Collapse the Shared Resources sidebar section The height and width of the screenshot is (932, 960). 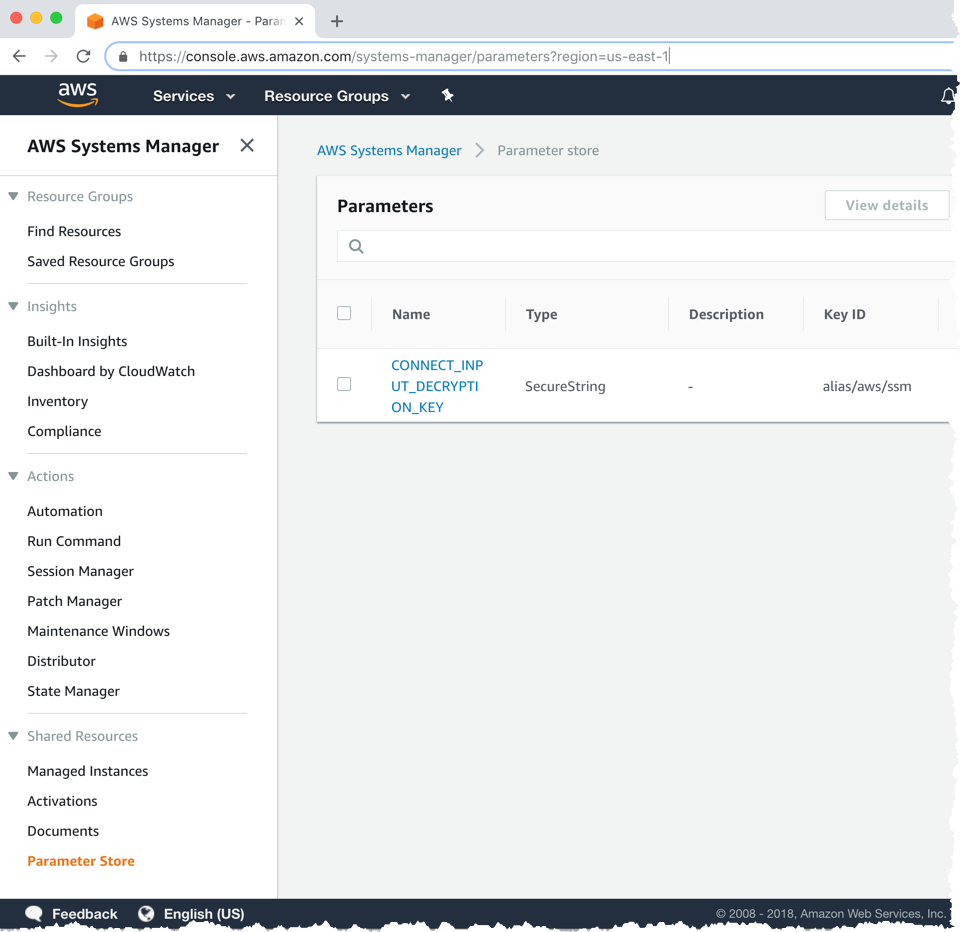pos(13,735)
